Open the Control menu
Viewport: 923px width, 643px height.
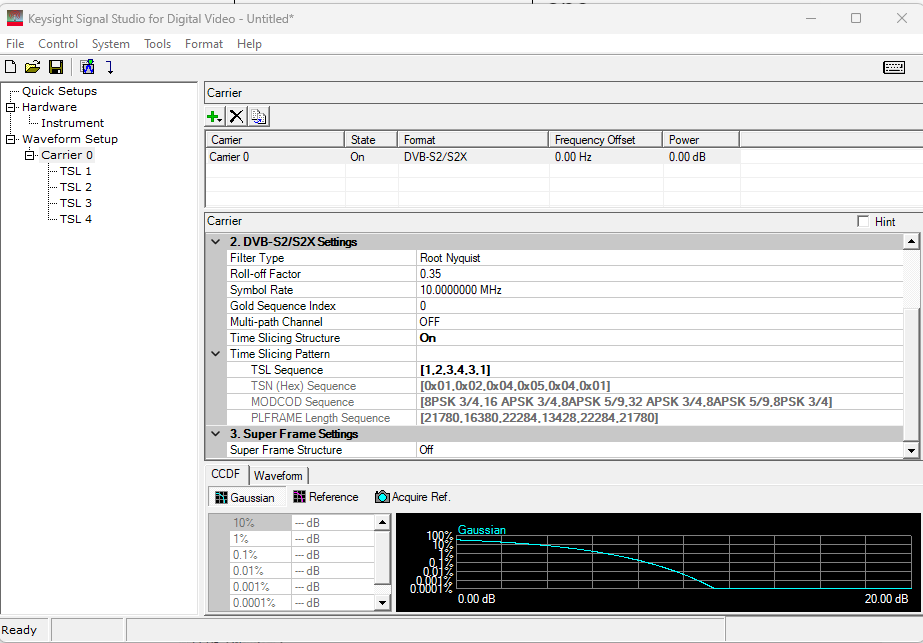[x=58, y=44]
